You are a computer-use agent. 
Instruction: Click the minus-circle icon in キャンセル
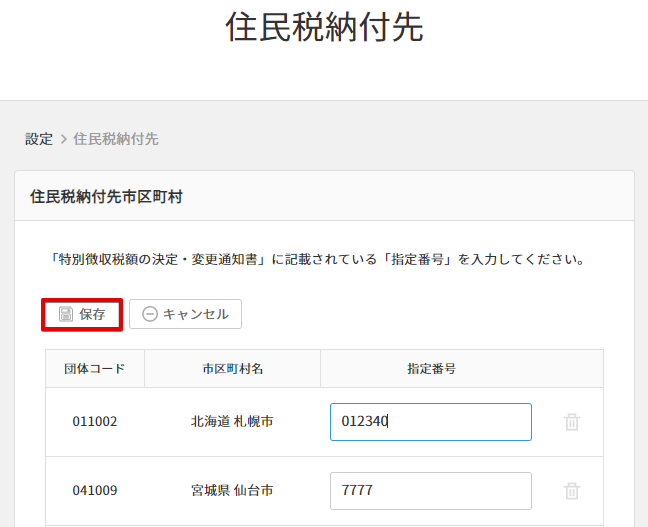[150, 314]
